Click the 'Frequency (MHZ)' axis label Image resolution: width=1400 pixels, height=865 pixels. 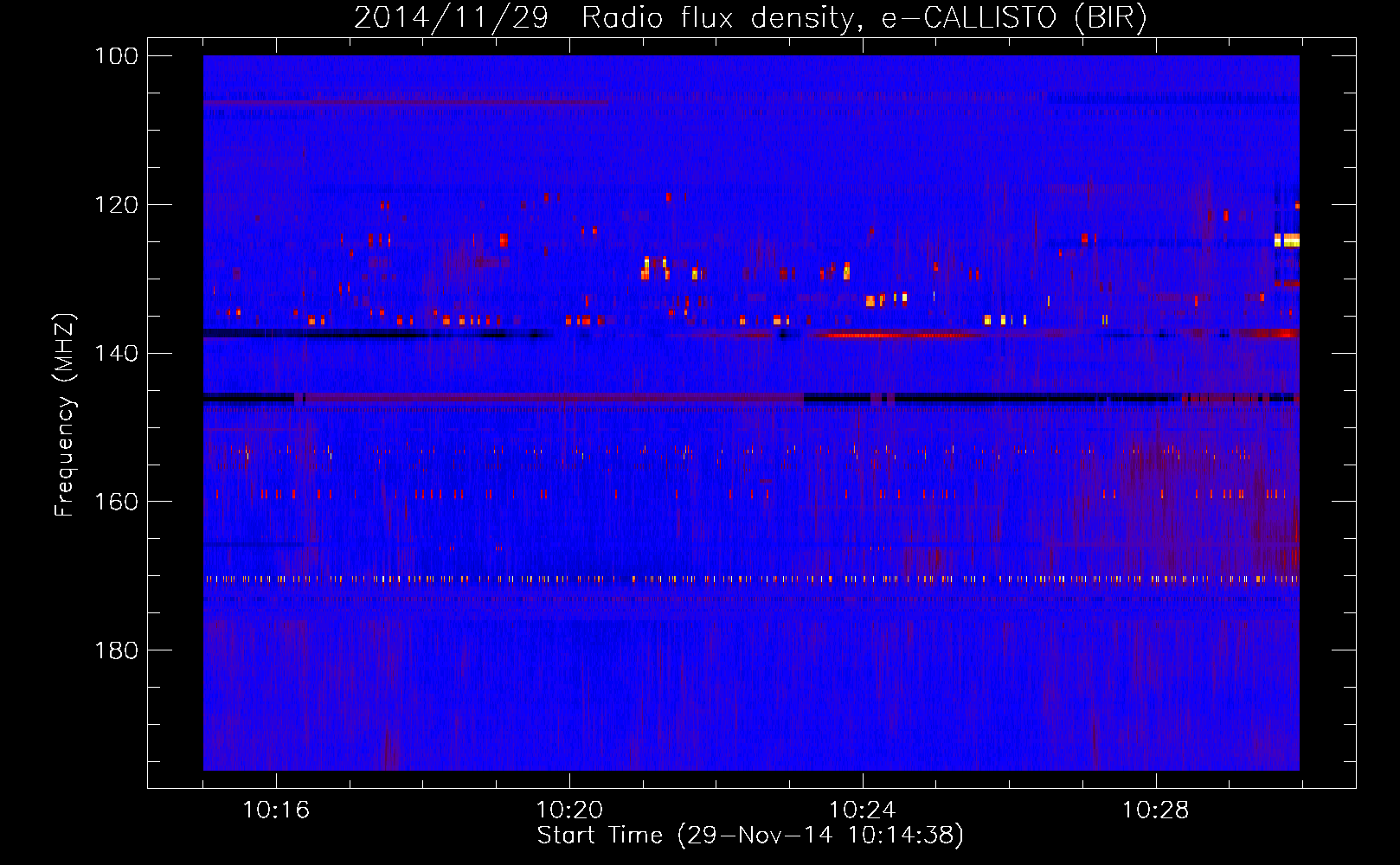click(65, 414)
